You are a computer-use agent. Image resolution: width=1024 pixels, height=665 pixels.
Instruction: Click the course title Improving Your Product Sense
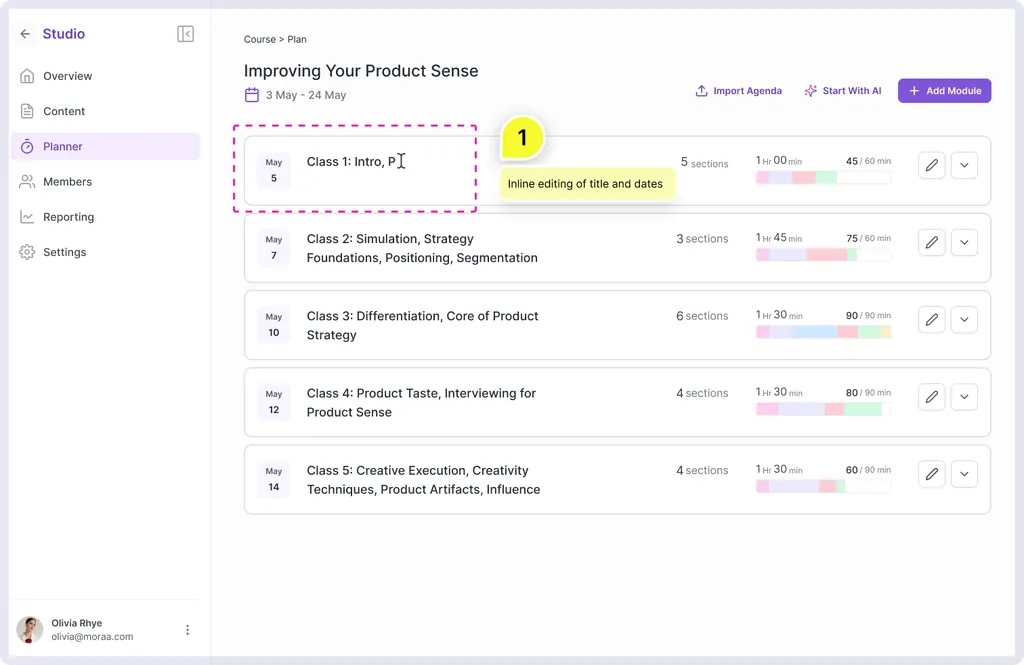pos(361,71)
